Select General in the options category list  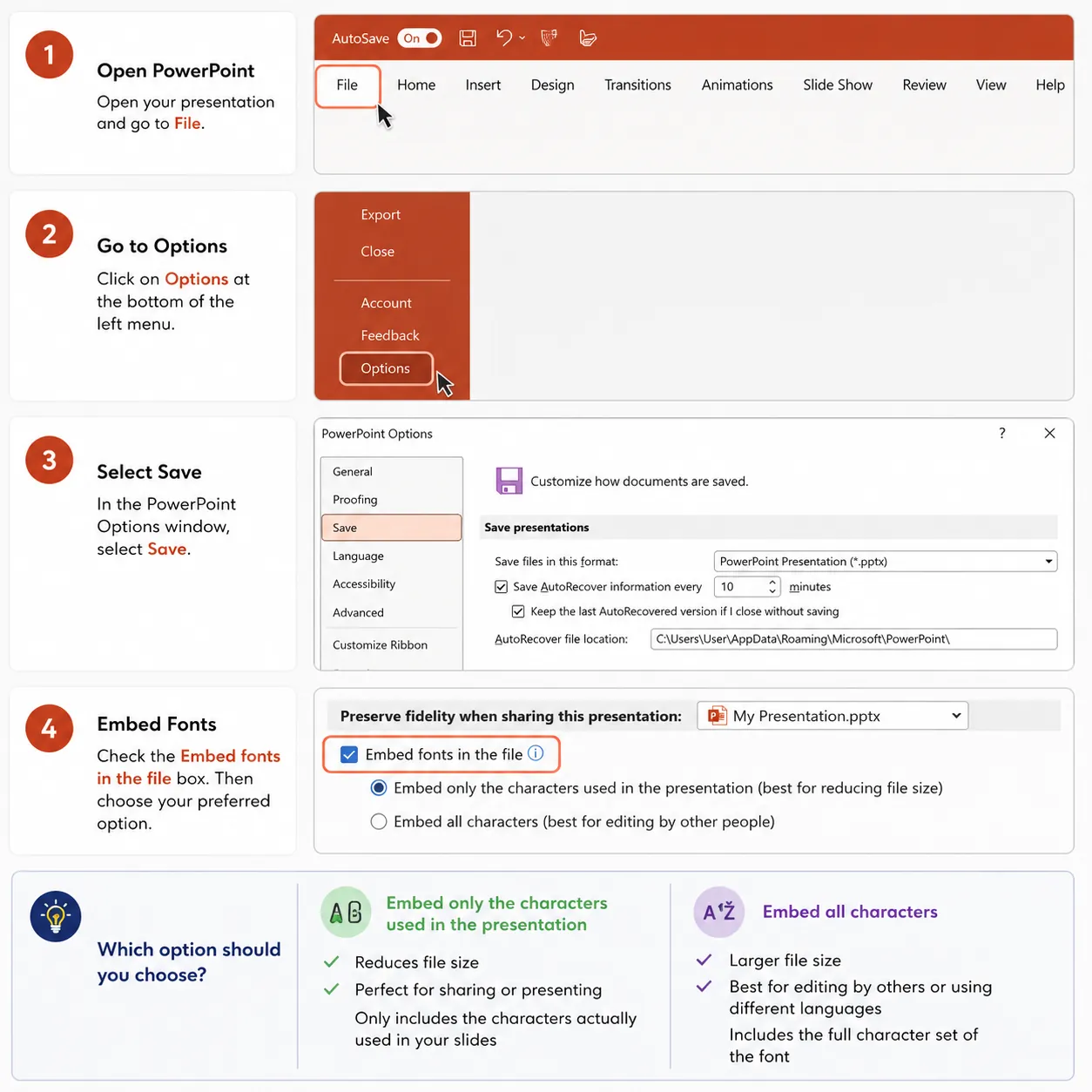pos(391,471)
